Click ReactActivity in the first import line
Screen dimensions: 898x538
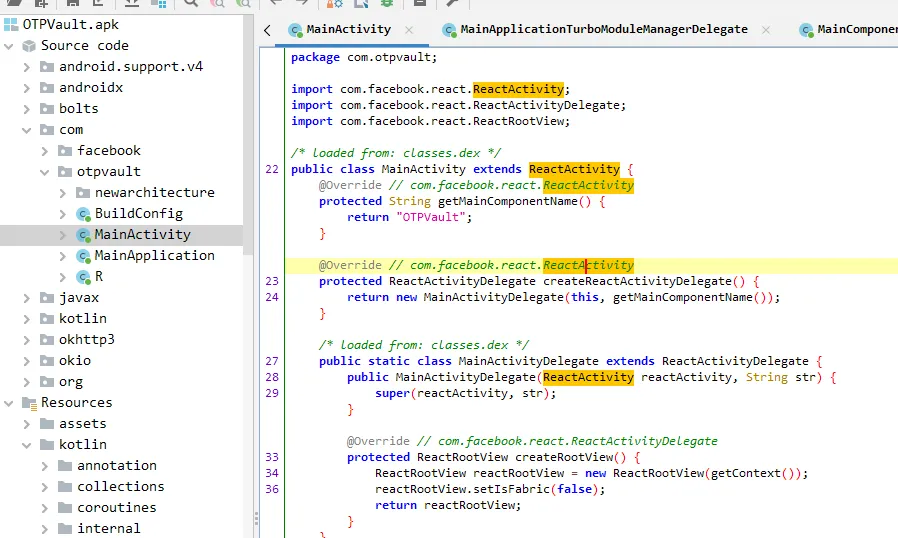518,89
